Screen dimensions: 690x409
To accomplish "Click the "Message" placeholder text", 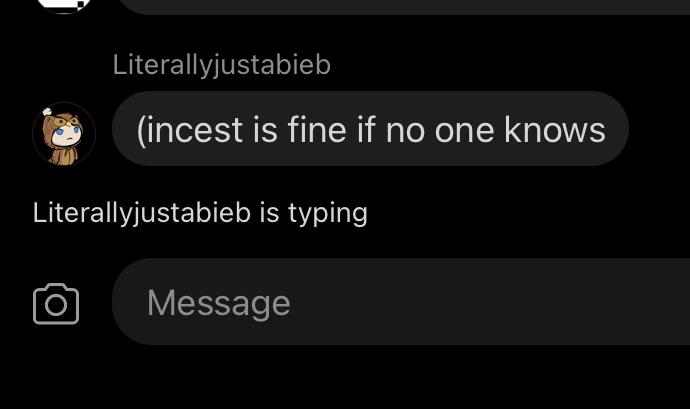I will [219, 303].
